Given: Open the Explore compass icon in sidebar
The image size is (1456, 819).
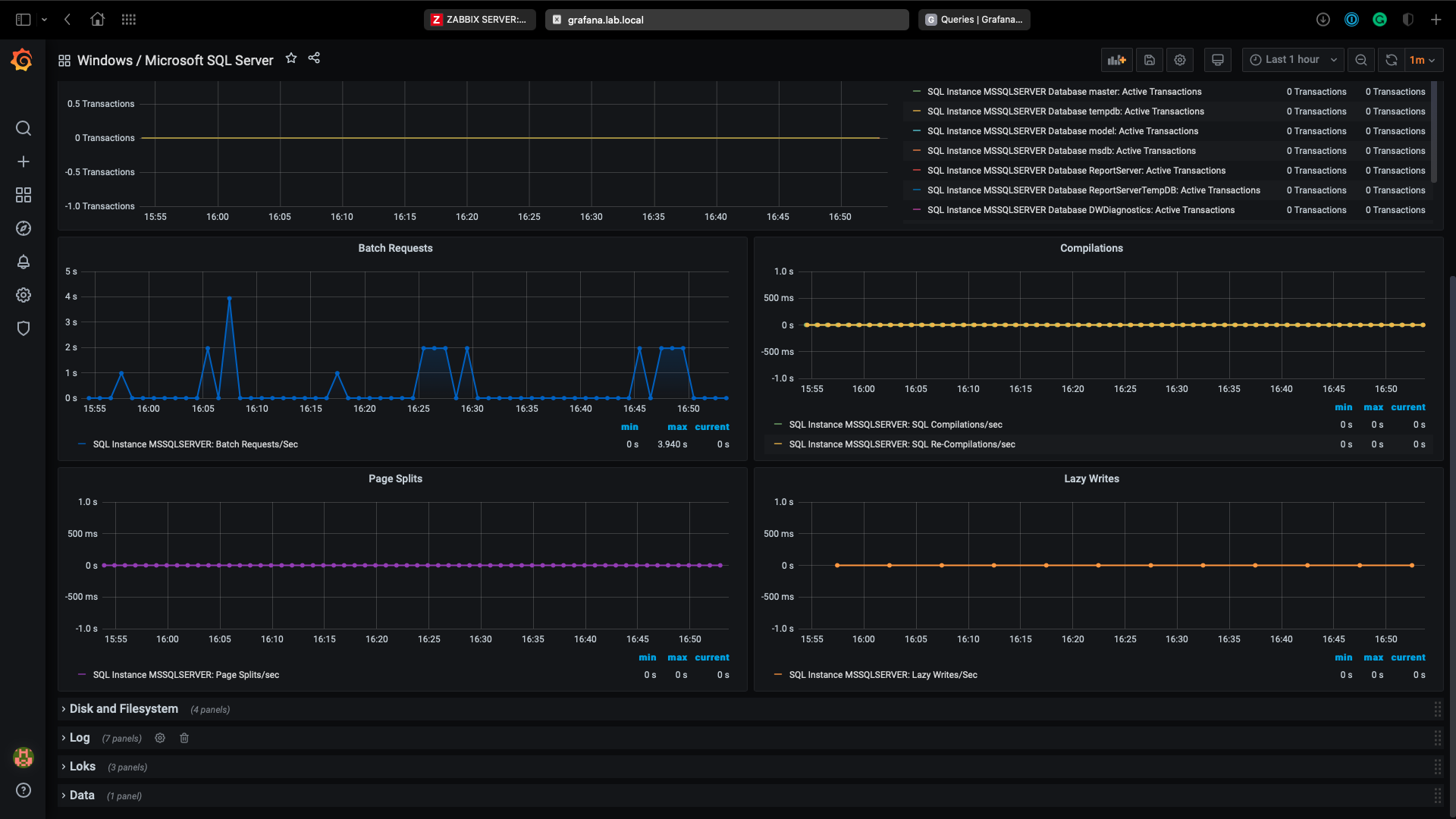Looking at the screenshot, I should point(24,228).
